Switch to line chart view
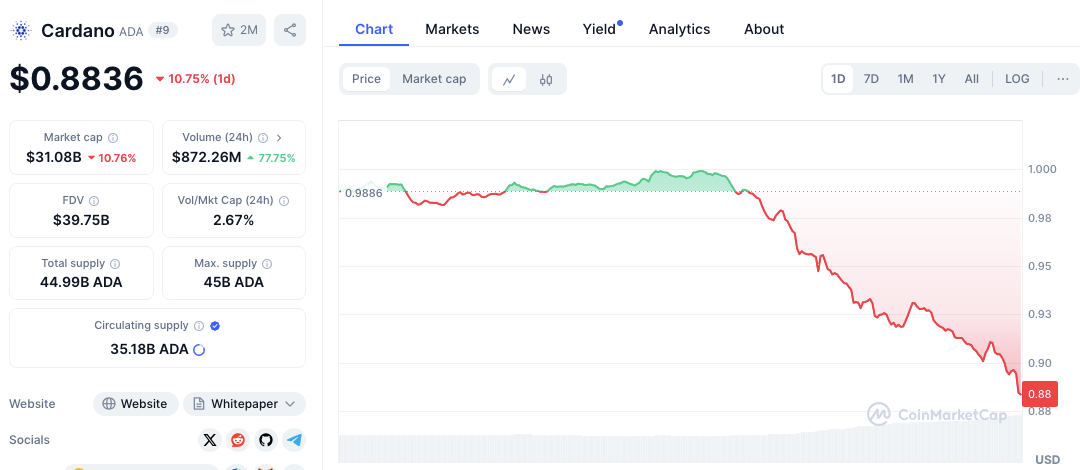Screen dimensions: 1080x470 (509, 79)
